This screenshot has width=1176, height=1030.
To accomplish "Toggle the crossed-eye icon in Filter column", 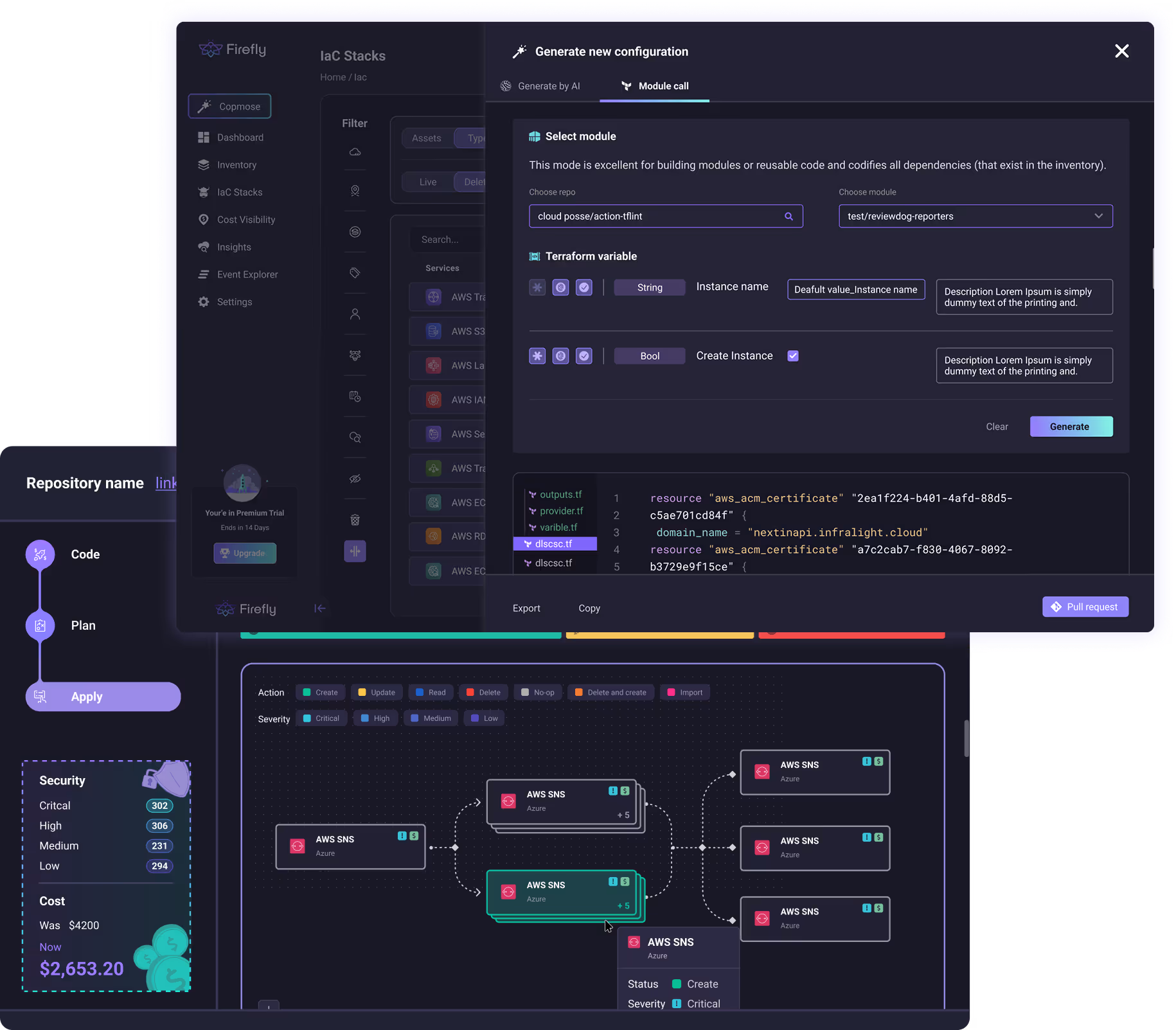I will tap(355, 479).
